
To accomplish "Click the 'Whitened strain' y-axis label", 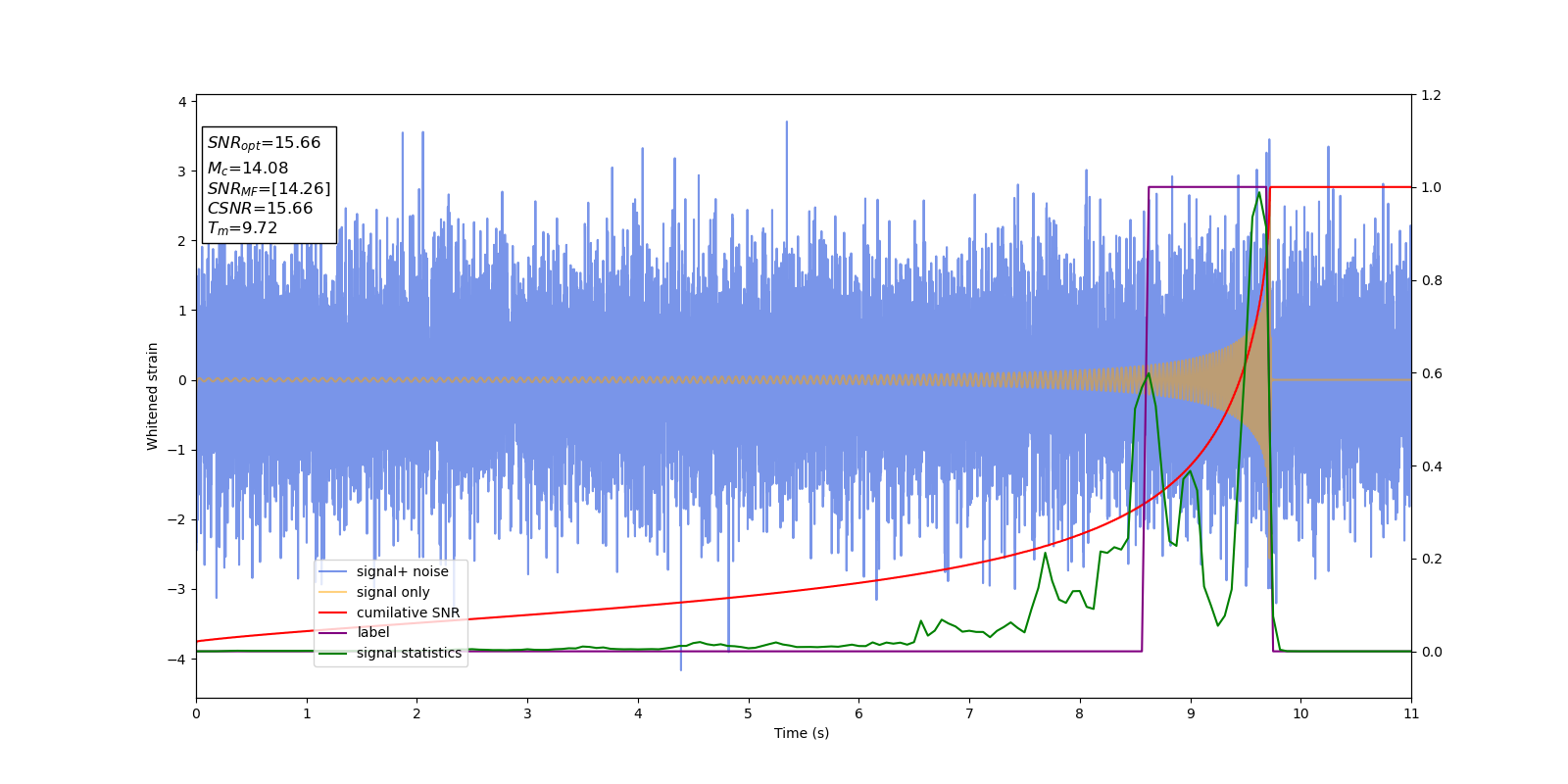I will [153, 396].
